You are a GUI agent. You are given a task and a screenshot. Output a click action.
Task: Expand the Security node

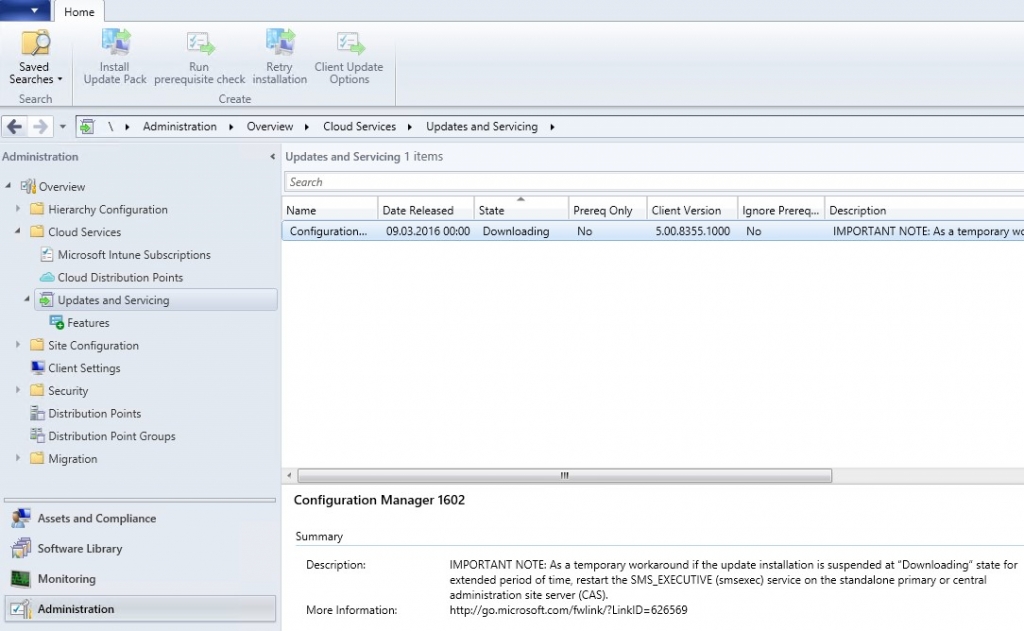[18, 390]
